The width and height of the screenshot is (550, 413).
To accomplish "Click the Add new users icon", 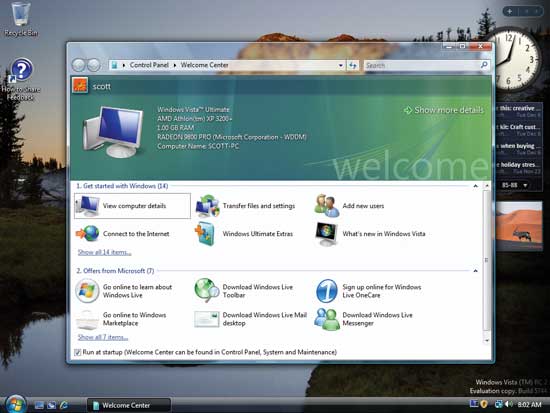I will pos(327,206).
